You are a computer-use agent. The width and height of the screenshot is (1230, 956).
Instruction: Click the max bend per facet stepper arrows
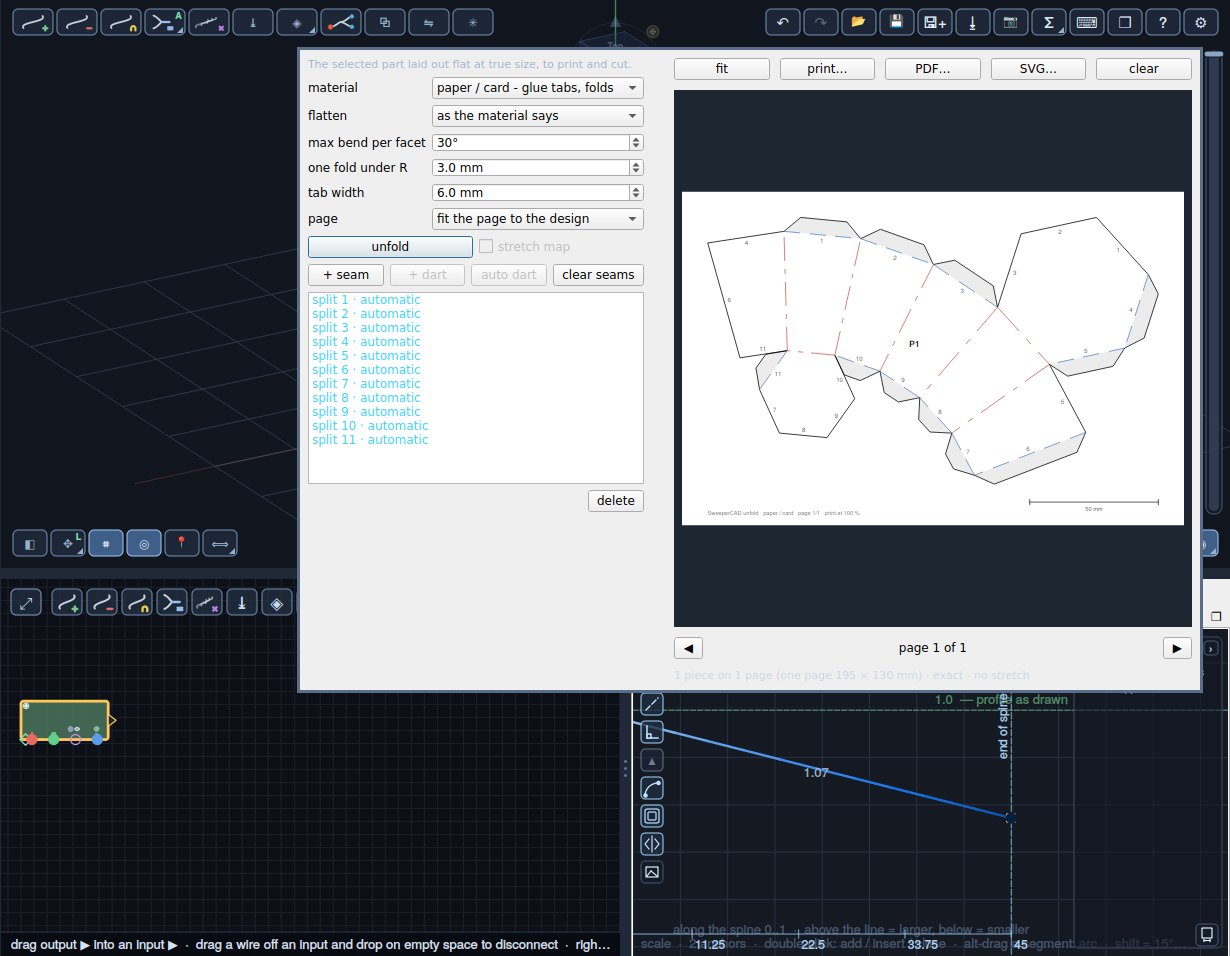coord(636,143)
